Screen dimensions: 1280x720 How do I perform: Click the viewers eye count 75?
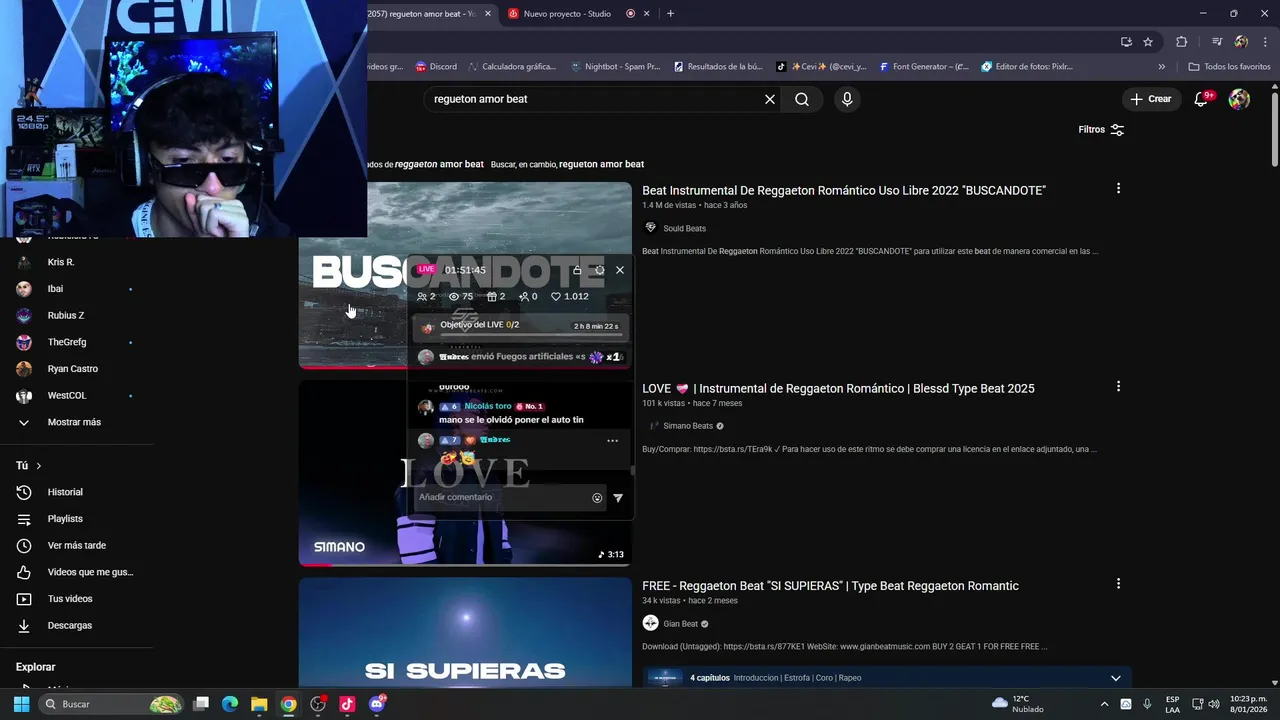point(461,296)
